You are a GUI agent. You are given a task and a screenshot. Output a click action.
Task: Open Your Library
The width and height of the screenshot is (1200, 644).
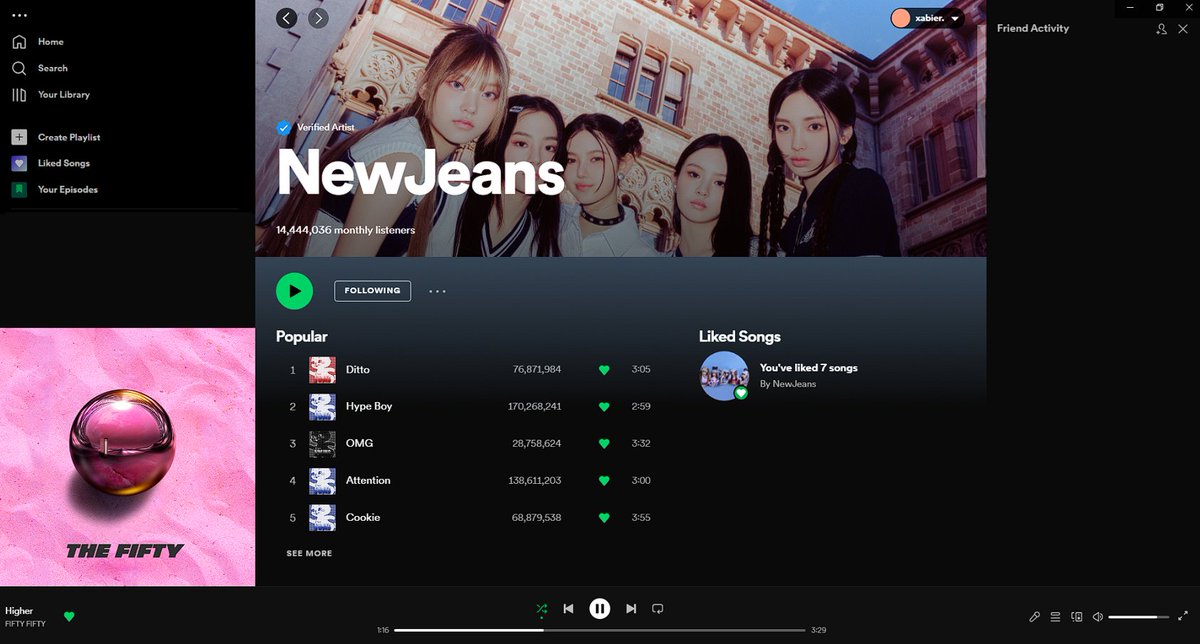tap(50, 95)
